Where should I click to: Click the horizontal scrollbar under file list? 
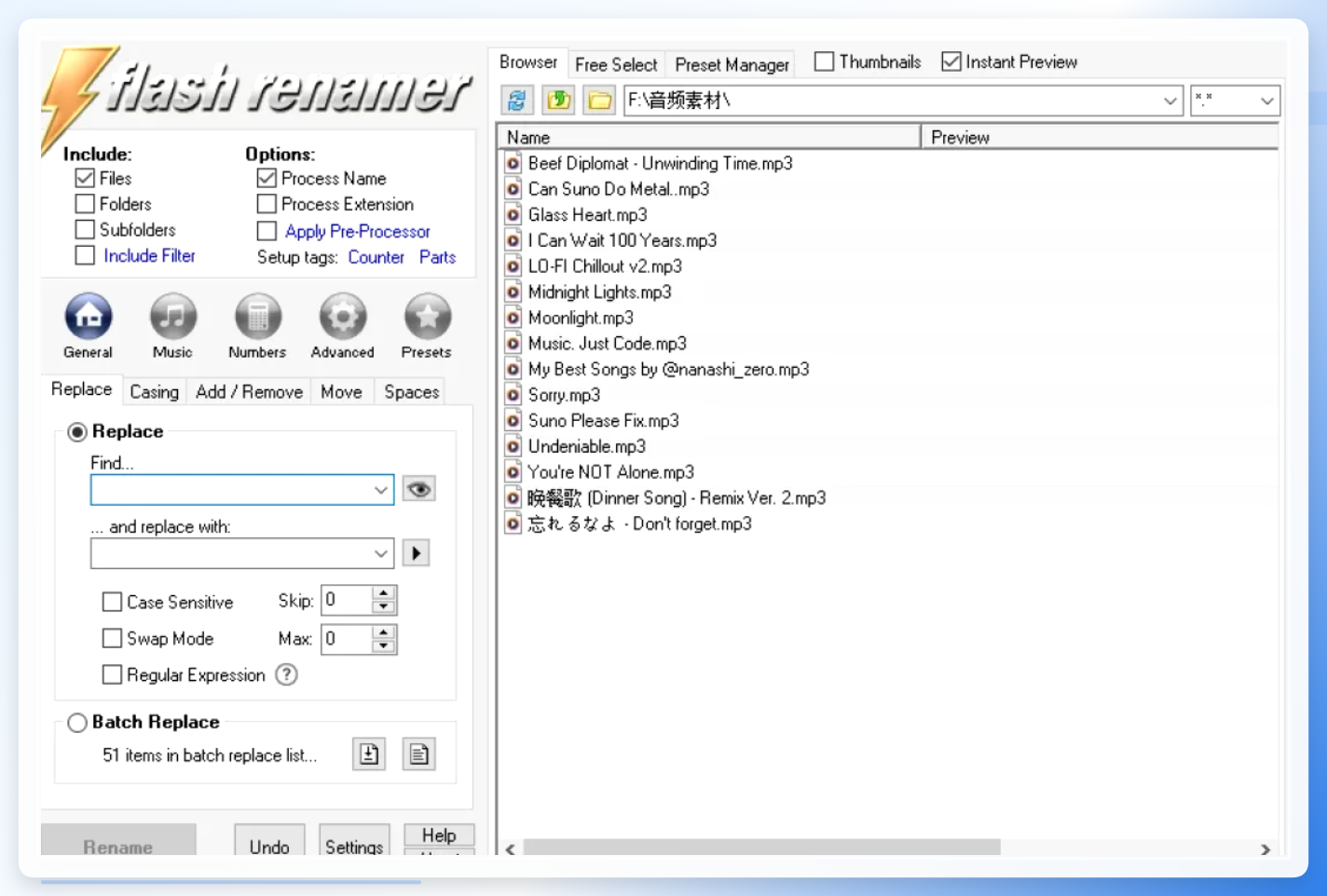pyautogui.click(x=761, y=848)
